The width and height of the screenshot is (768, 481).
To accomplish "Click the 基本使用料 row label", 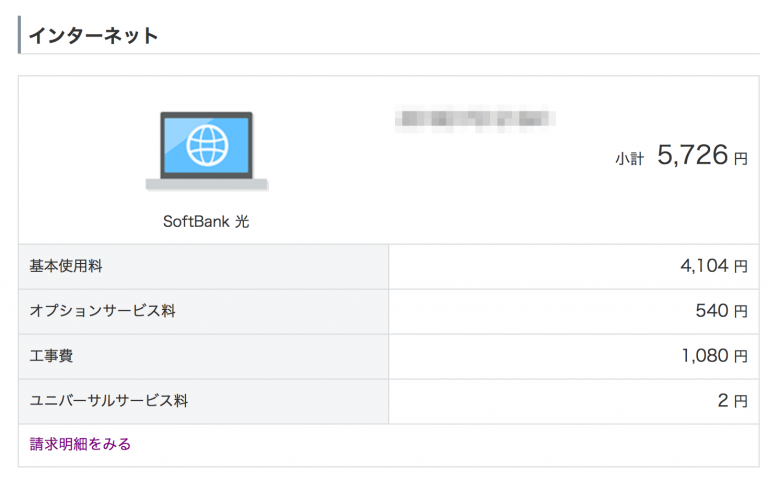I will (66, 266).
